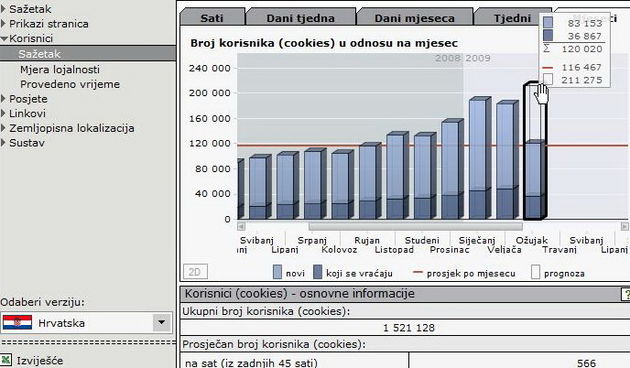Click the chart scroll left arrow
Image resolution: width=630 pixels, height=368 pixels.
241,227
